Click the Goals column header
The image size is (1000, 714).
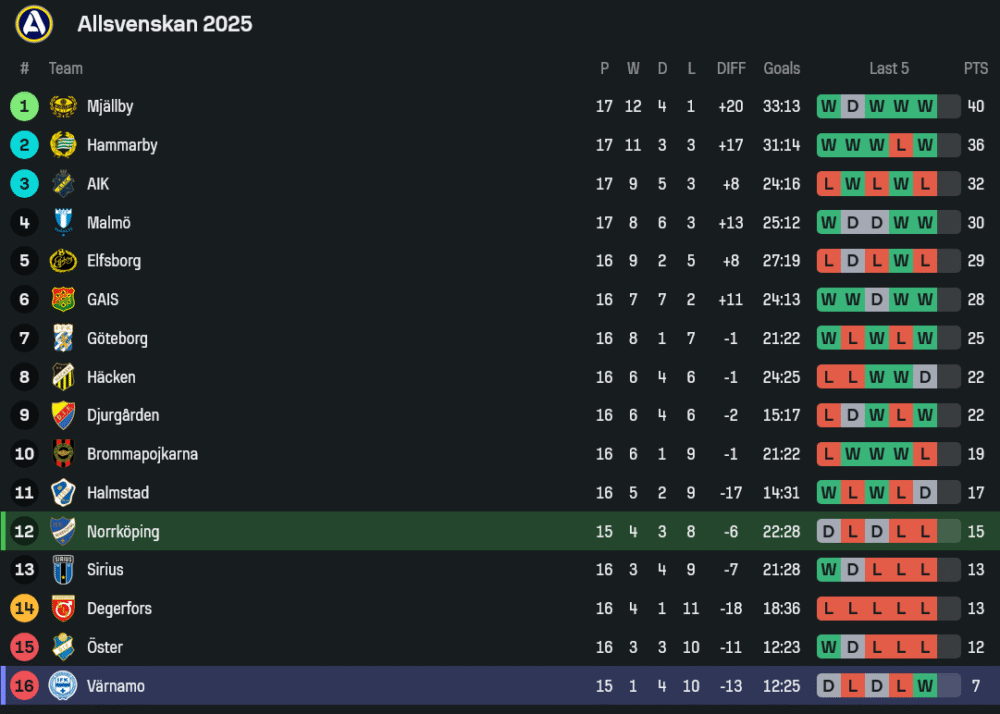click(781, 68)
